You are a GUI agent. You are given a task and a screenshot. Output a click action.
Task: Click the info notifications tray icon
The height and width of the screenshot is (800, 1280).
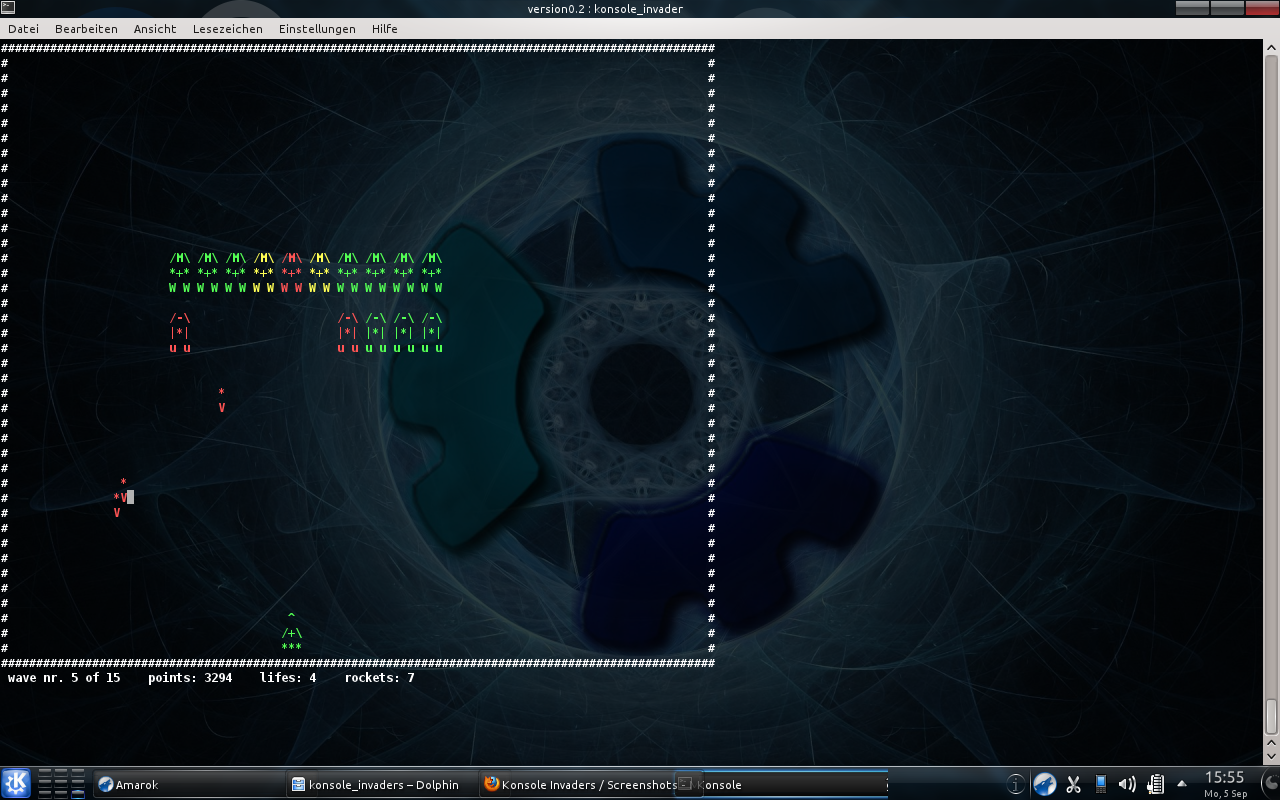1015,785
